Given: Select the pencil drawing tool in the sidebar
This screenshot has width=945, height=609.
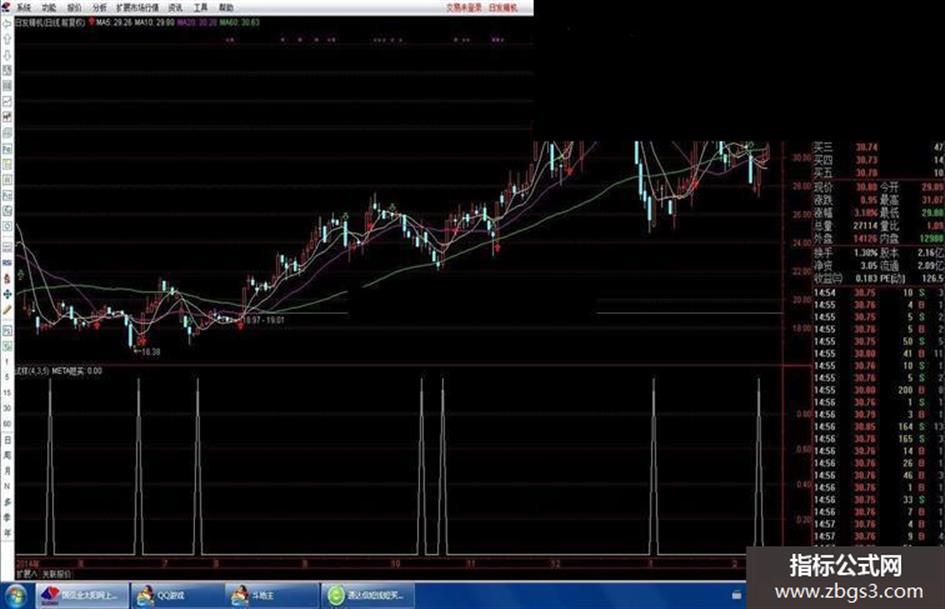Looking at the screenshot, I should (7, 309).
